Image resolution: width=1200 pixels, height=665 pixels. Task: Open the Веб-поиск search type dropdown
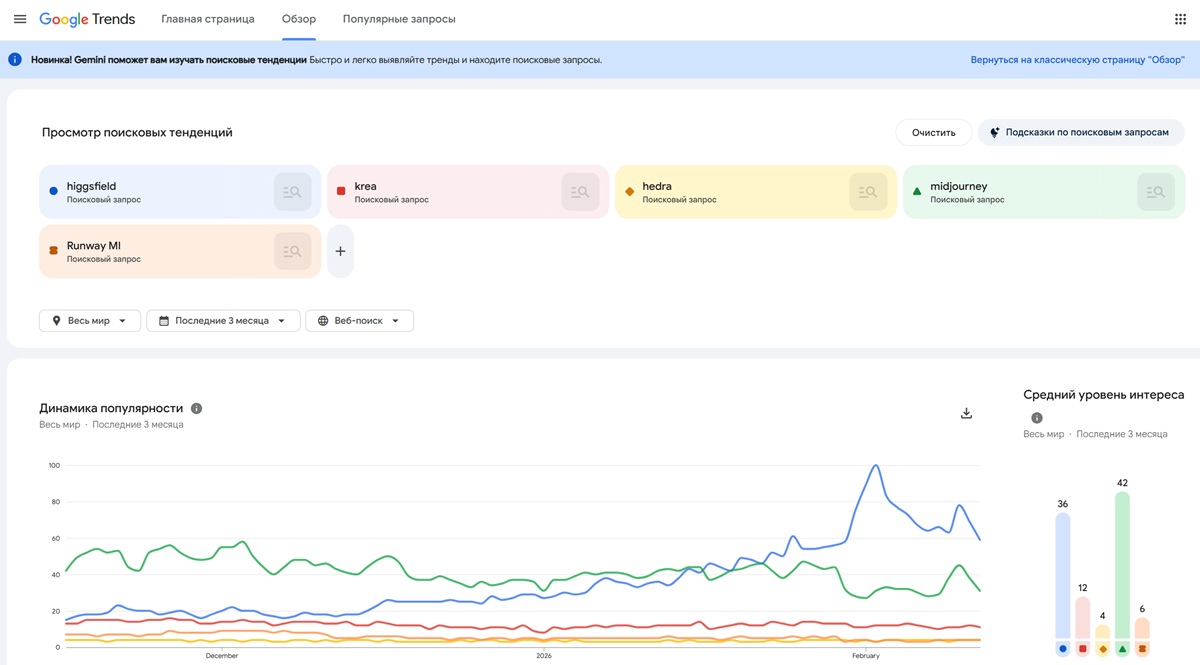coord(359,321)
